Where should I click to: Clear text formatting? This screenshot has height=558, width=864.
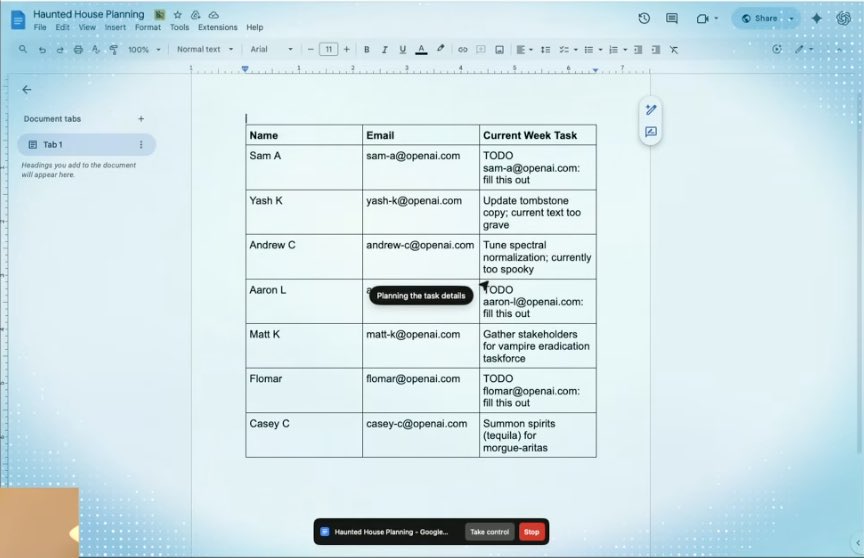click(x=674, y=50)
